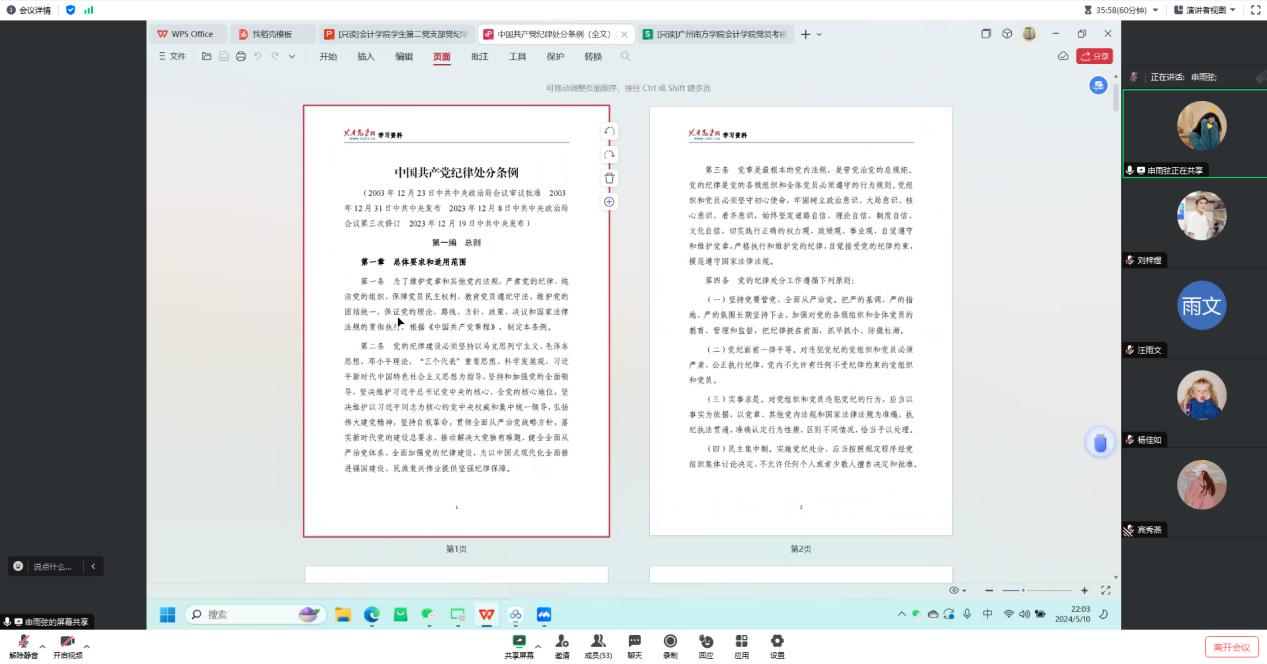Turn on the camera (开启视频)

tap(67, 646)
